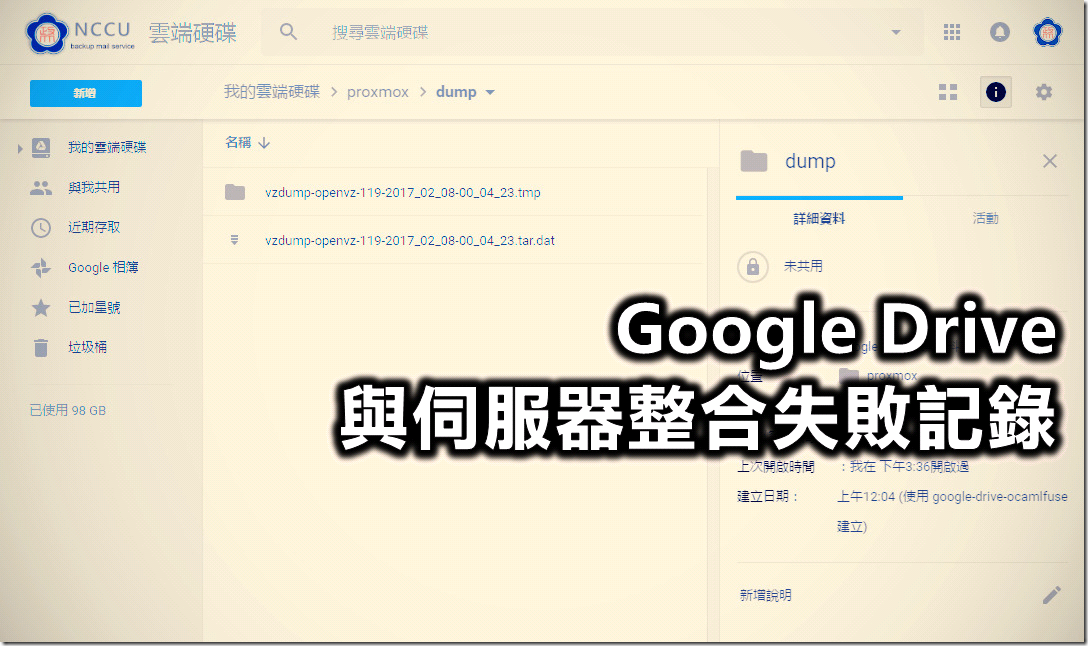Open the settings gear menu
This screenshot has height=646, width=1088.
(1044, 92)
